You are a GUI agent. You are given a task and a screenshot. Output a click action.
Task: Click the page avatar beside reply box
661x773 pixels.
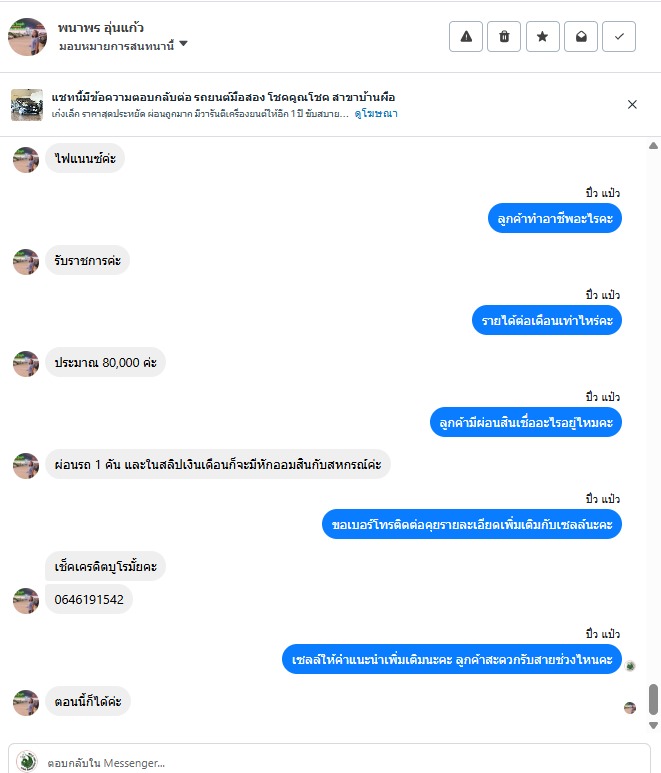pos(27,761)
